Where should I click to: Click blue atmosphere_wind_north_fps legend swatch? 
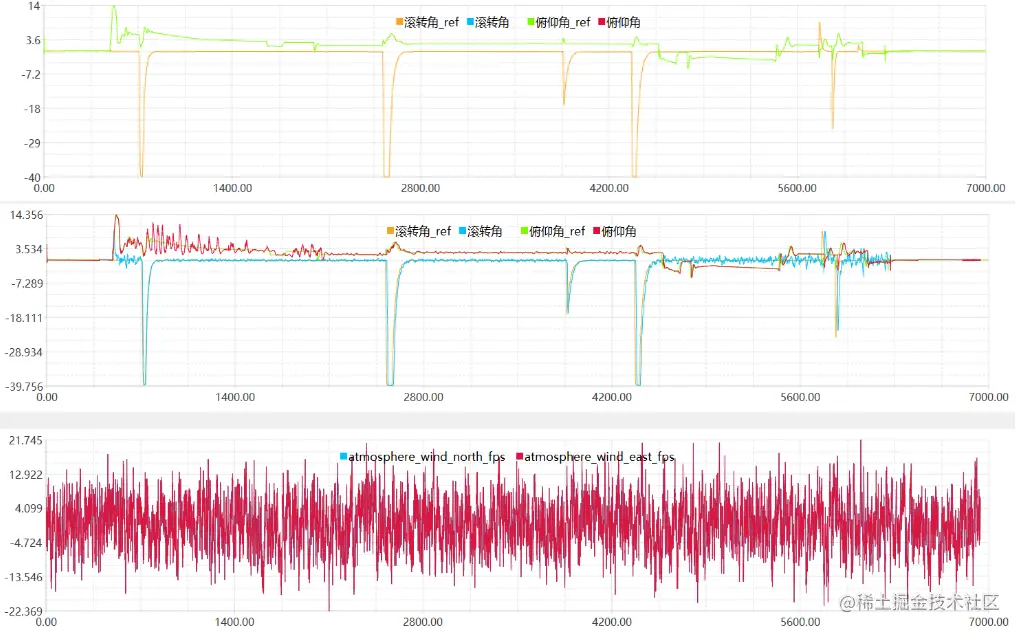click(x=343, y=456)
